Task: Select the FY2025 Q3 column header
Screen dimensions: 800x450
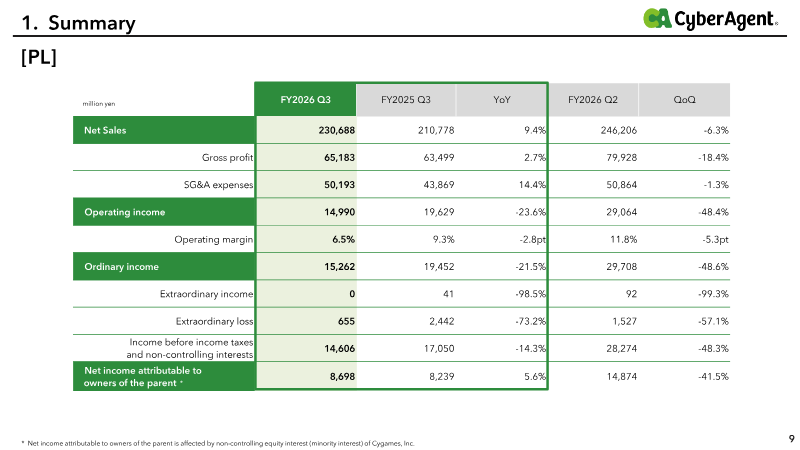Action: (x=406, y=99)
